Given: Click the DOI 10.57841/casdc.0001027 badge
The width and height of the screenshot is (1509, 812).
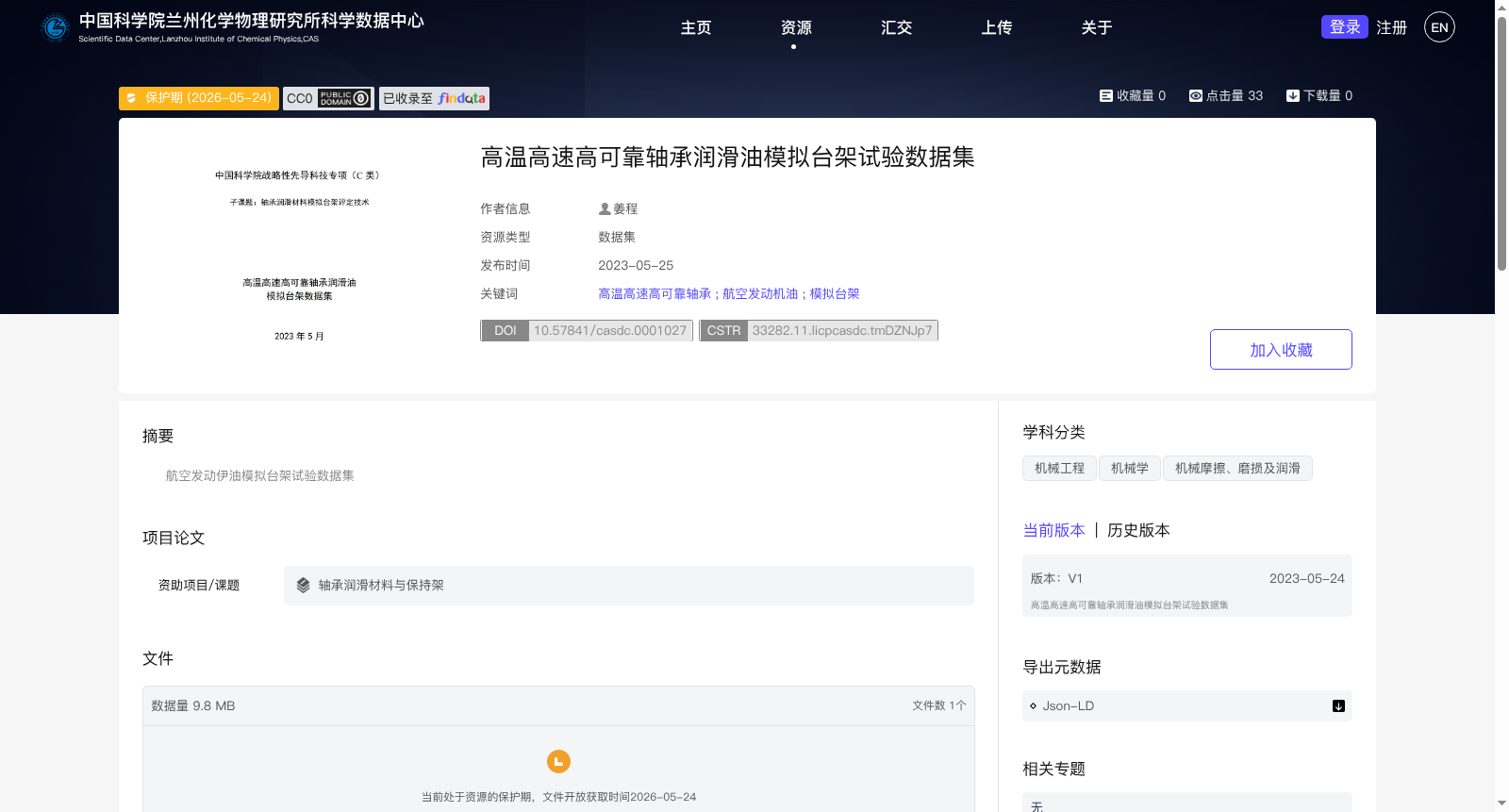Looking at the screenshot, I should coord(587,330).
